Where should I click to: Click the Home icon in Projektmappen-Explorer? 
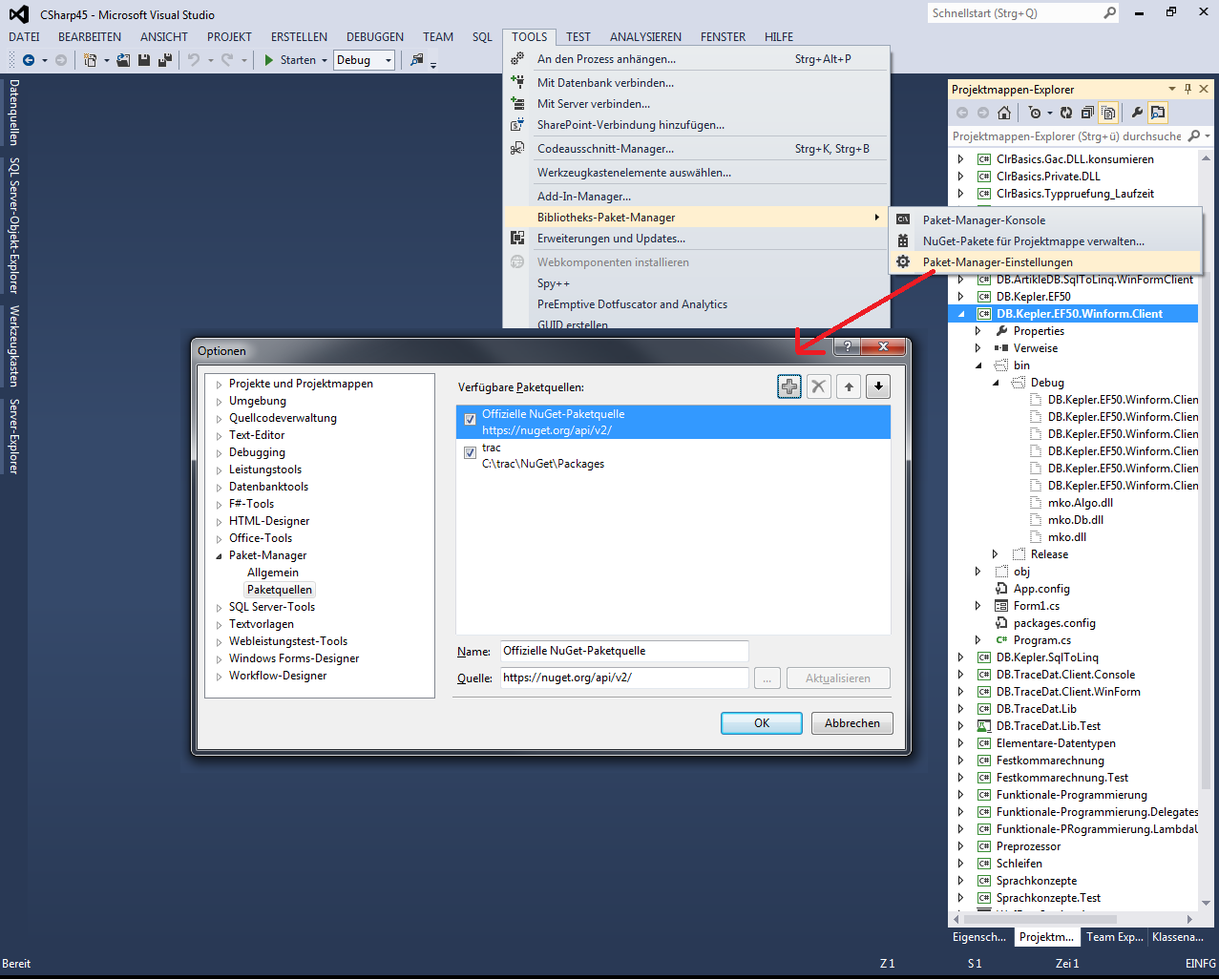point(1004,113)
